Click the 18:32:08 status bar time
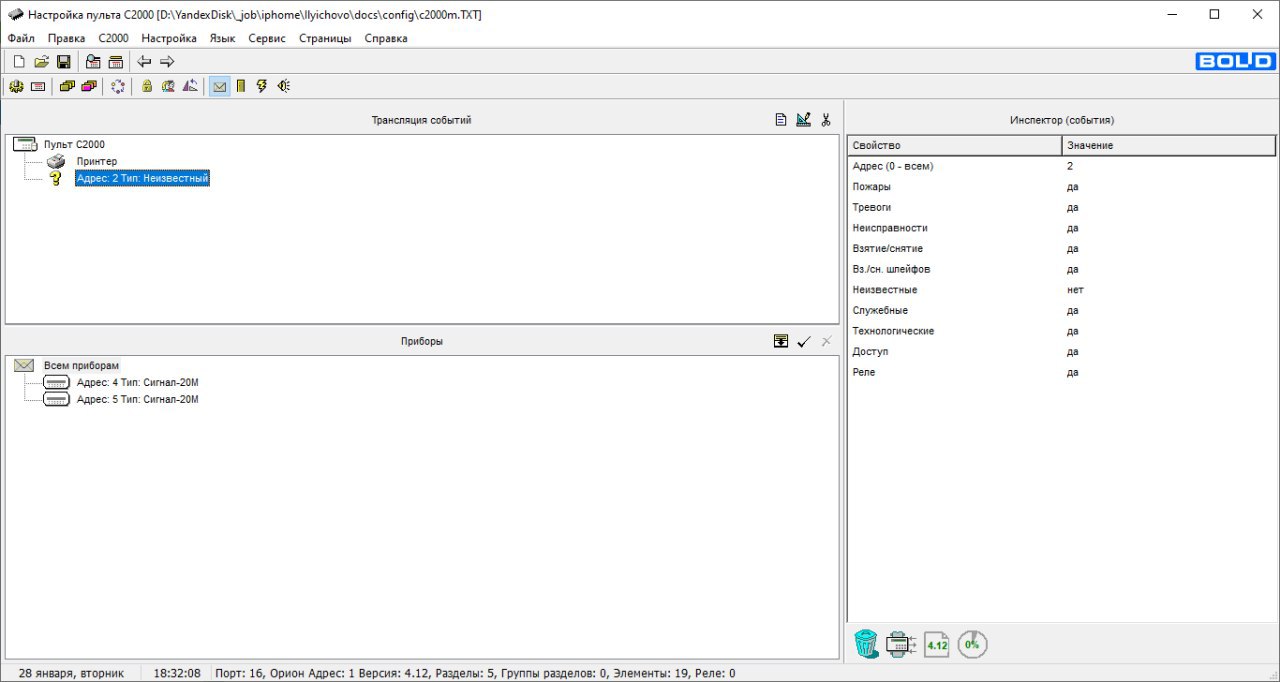1280x682 pixels. pyautogui.click(x=177, y=673)
